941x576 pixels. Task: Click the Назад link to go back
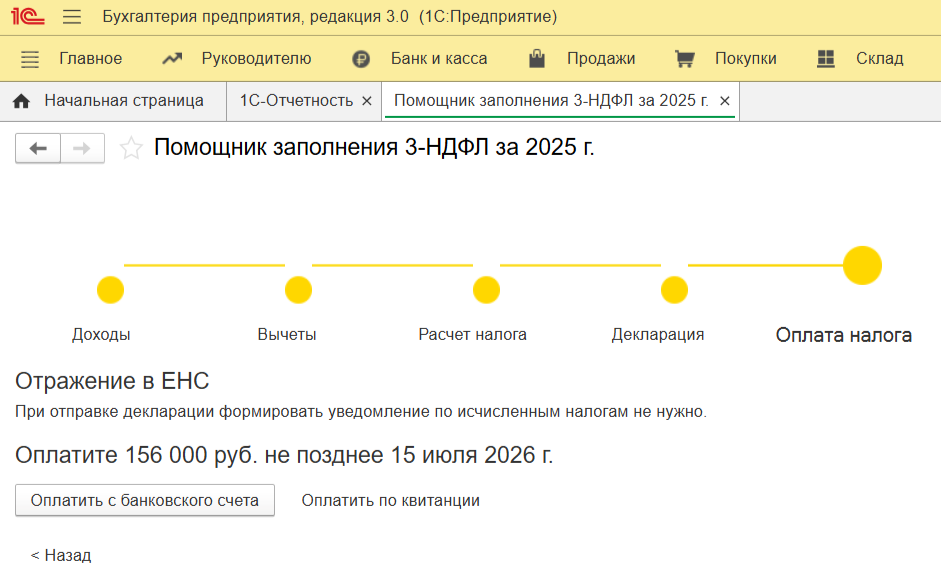coord(61,555)
